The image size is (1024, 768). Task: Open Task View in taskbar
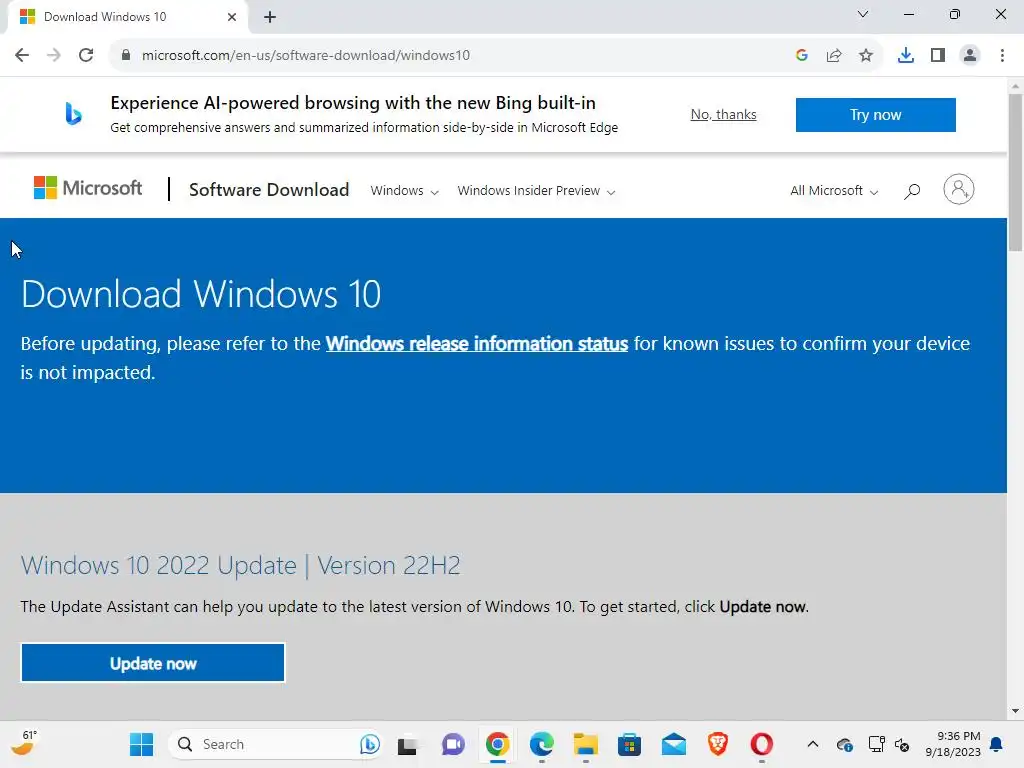click(x=408, y=744)
